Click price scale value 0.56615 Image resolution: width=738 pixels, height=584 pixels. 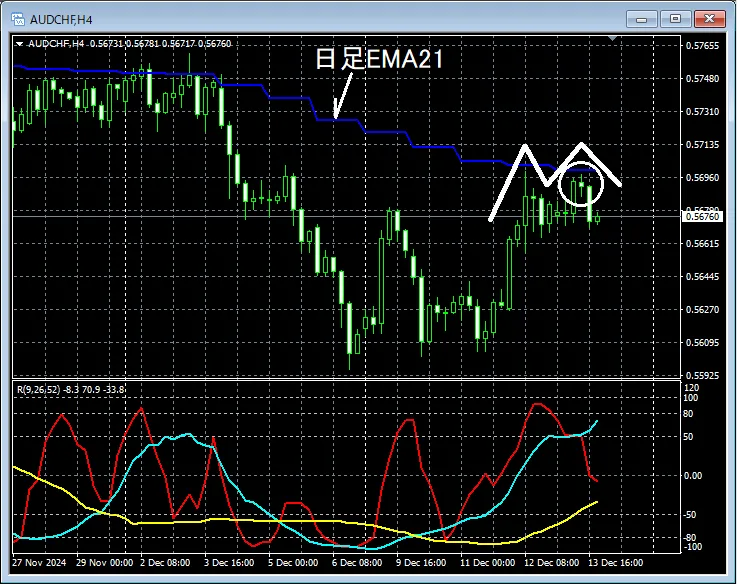[x=702, y=243]
